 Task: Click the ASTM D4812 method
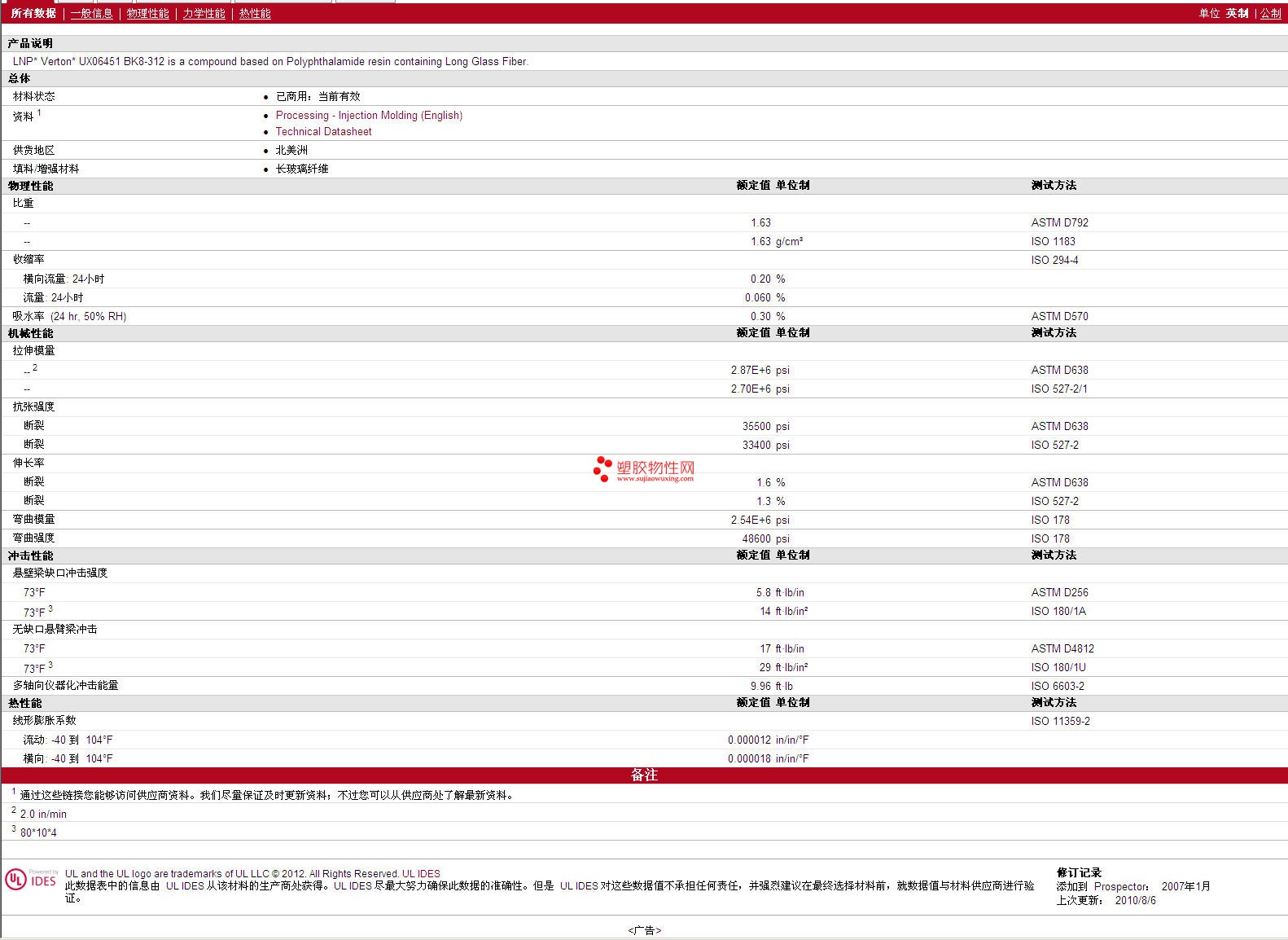pos(1062,648)
